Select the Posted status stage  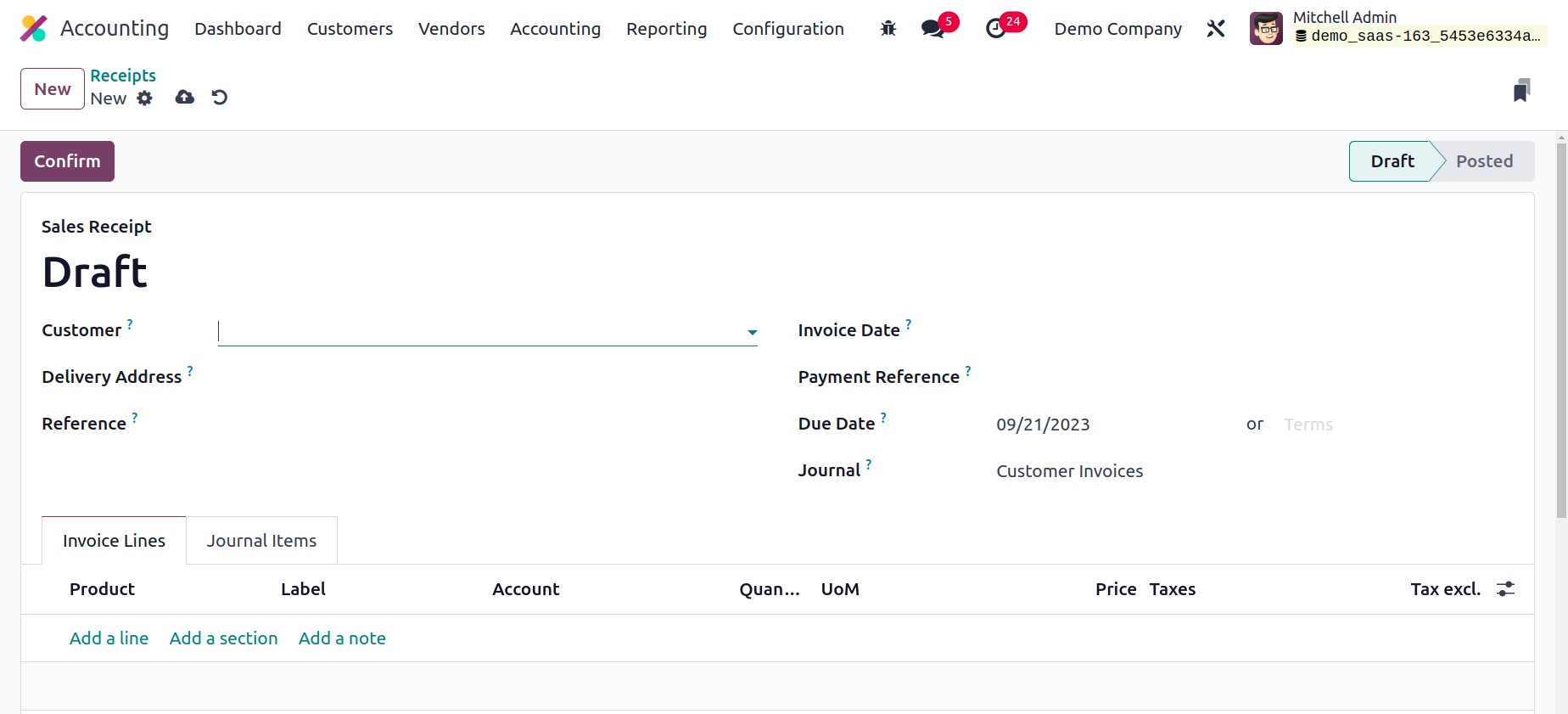click(1484, 161)
